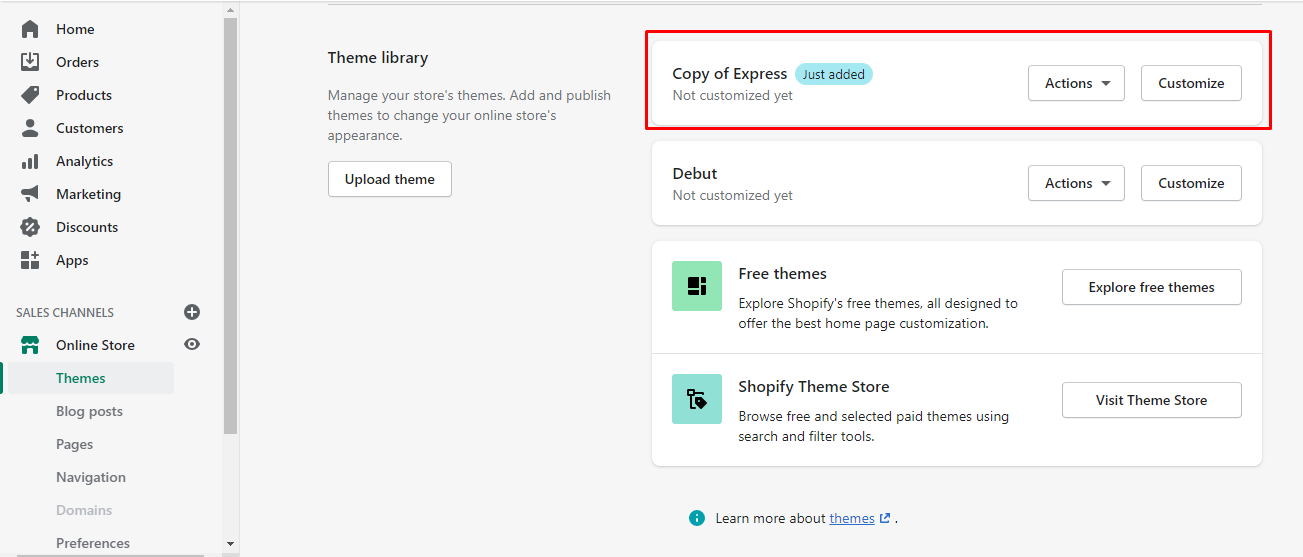Click the Orders inbox icon
Viewport: 1303px width, 557px height.
[30, 62]
